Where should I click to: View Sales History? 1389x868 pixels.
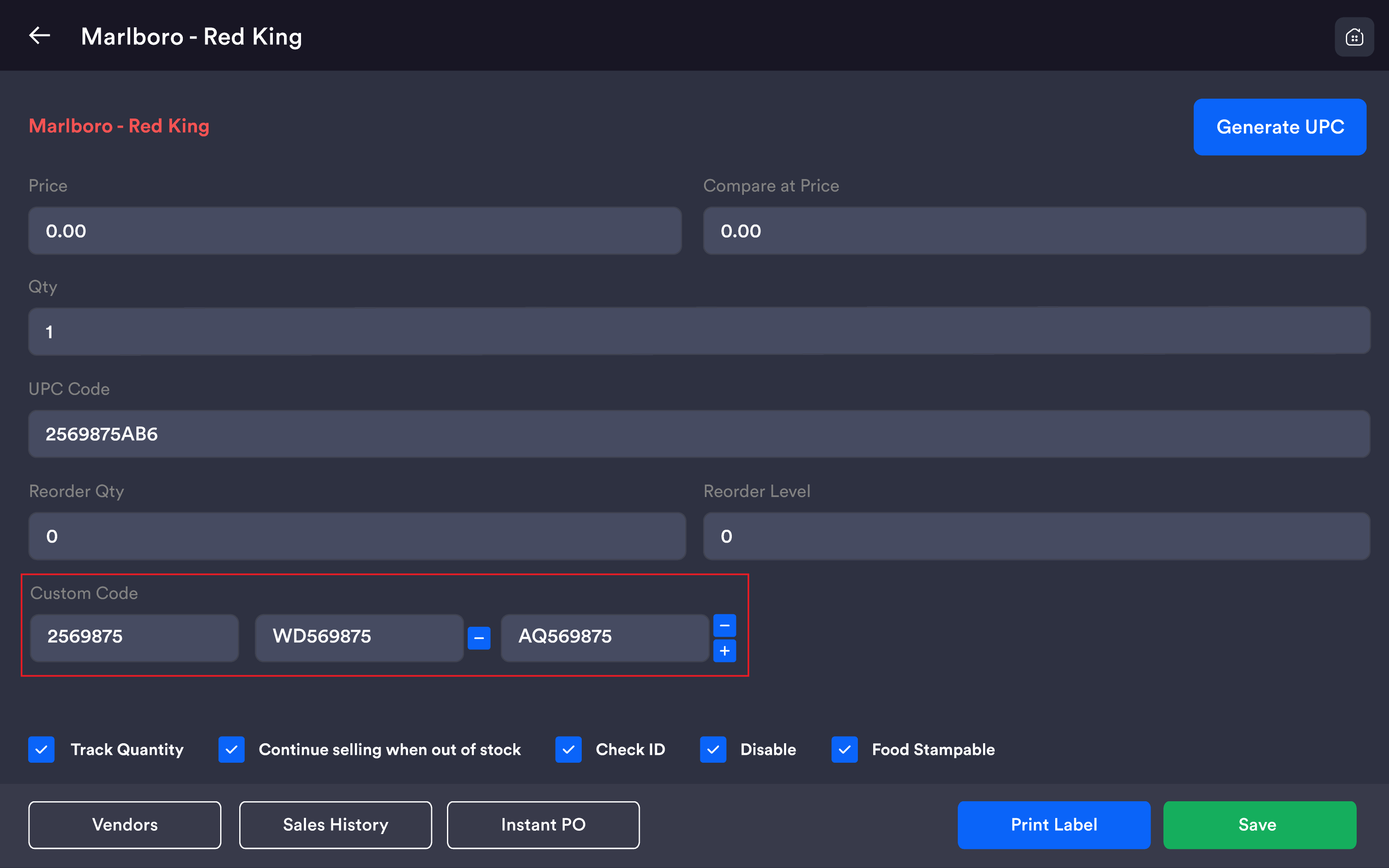click(335, 824)
